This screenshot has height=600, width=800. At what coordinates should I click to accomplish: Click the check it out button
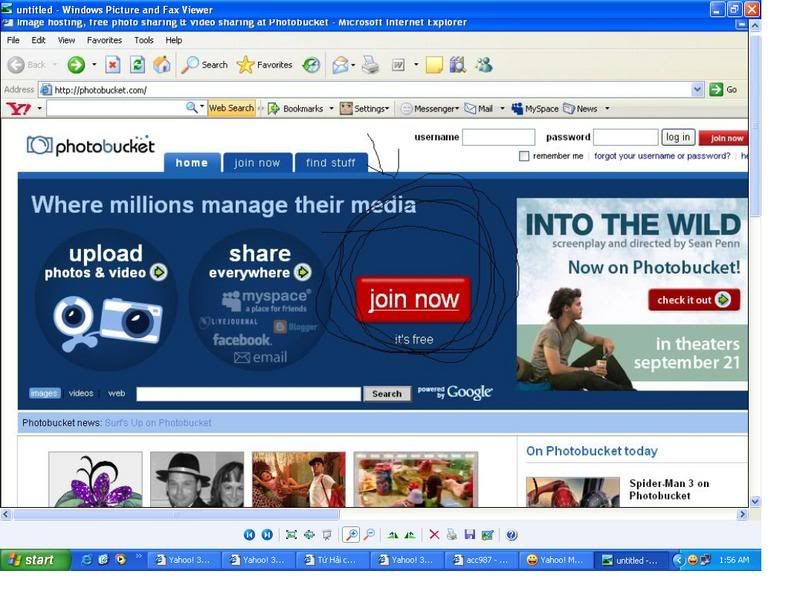[694, 300]
